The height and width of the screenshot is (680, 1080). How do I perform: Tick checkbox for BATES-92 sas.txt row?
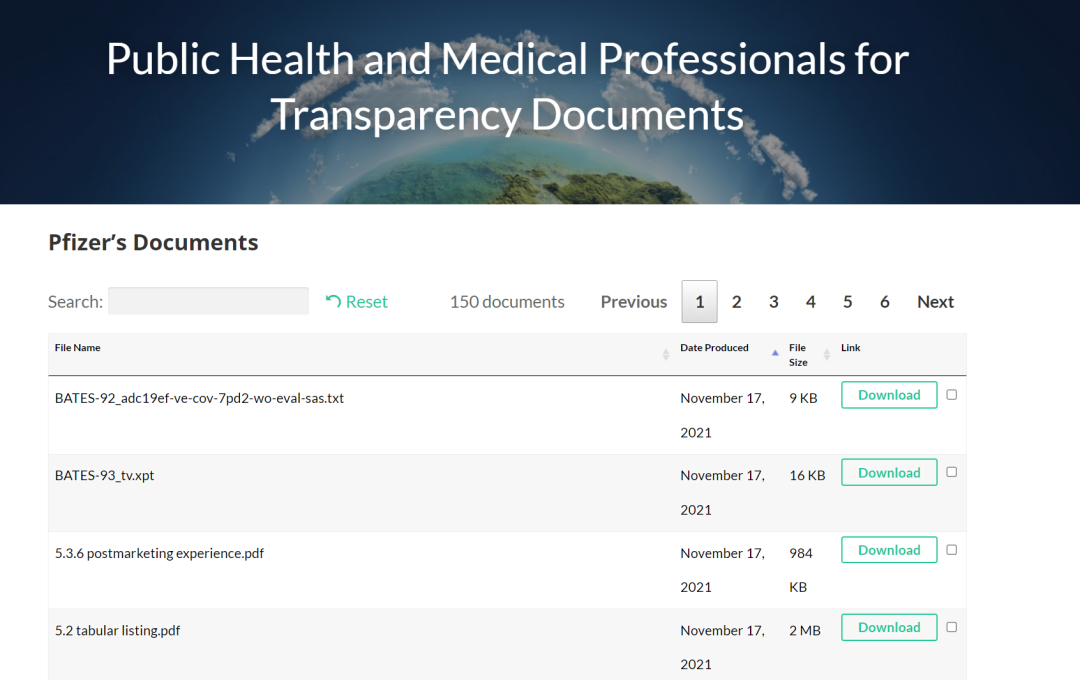[x=951, y=395]
